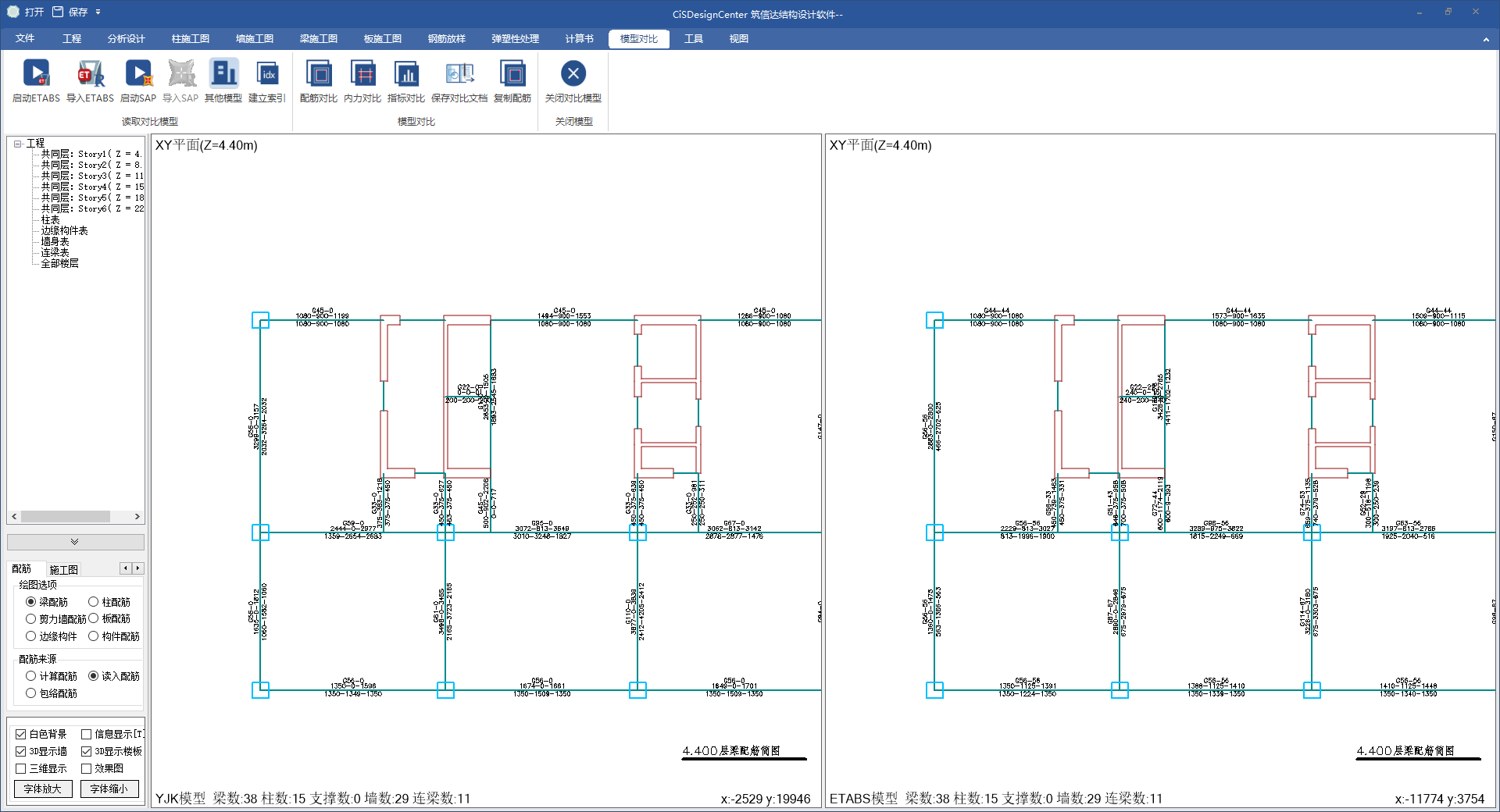
Task: Switch to the 梁施工图 ribbon tab
Action: [319, 39]
